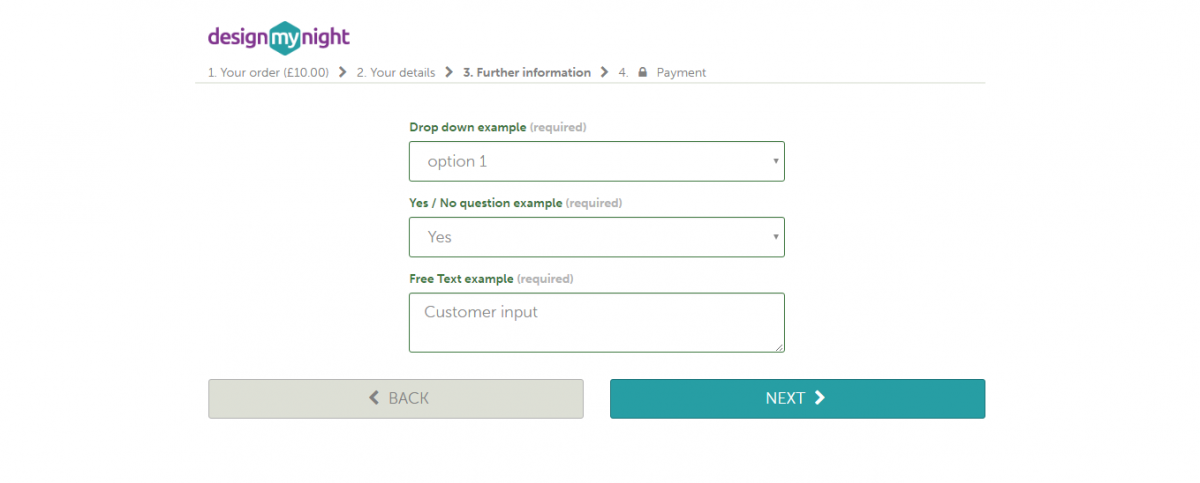Click the chevron arrow after Your order step
The width and height of the screenshot is (1200, 483).
tap(343, 72)
